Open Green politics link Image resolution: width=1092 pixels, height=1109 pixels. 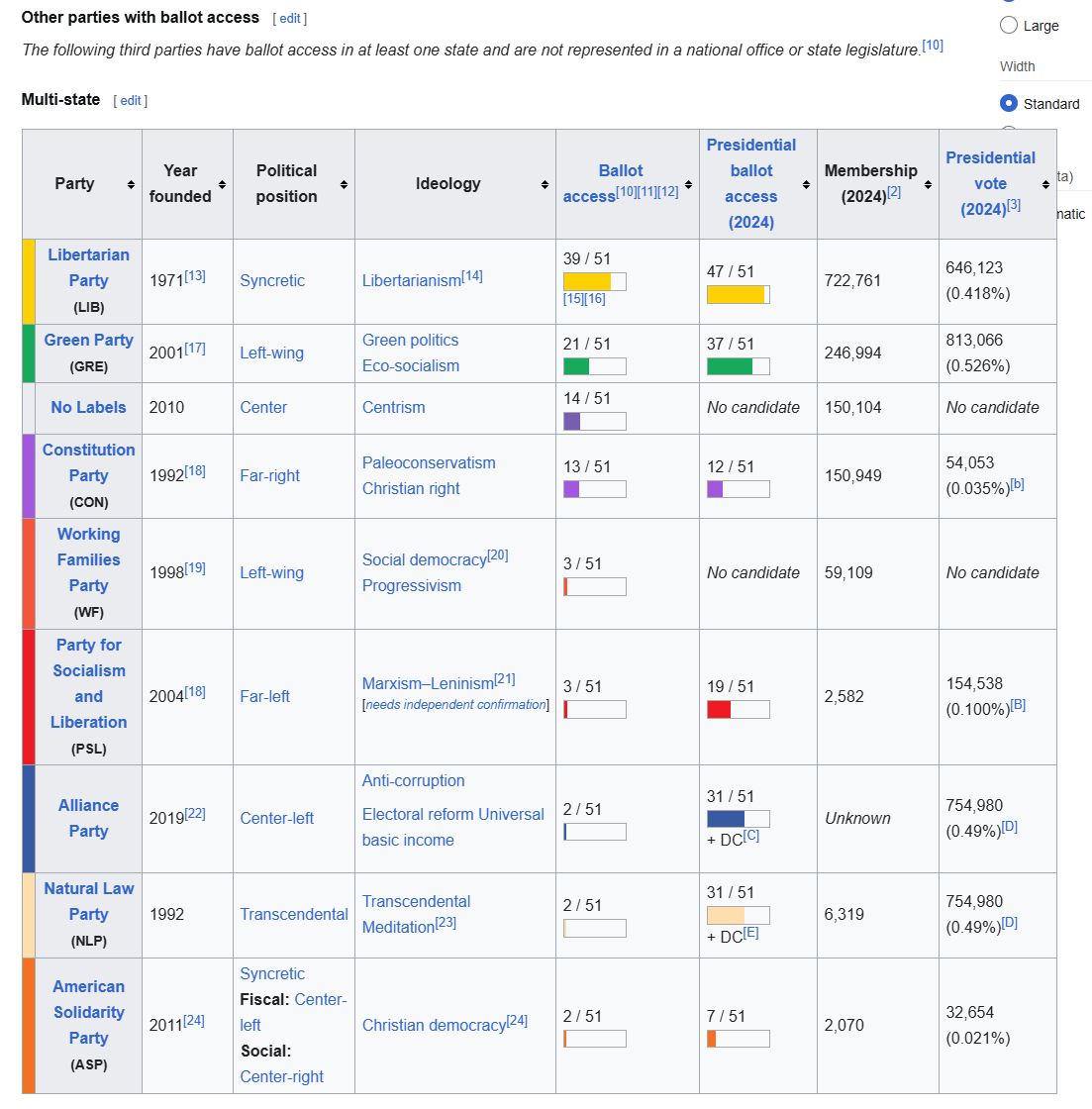(x=410, y=341)
